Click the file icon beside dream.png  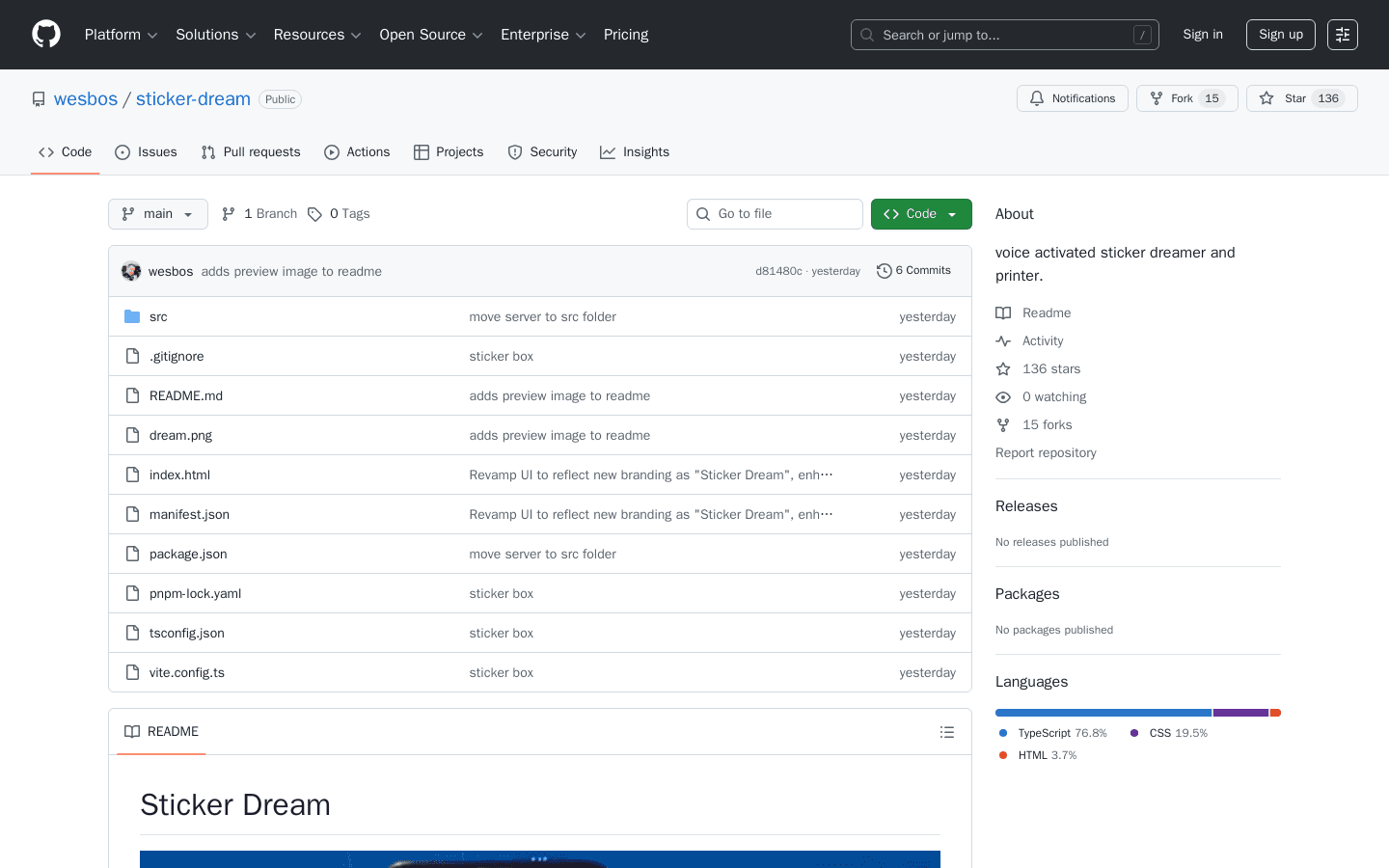pyautogui.click(x=132, y=435)
